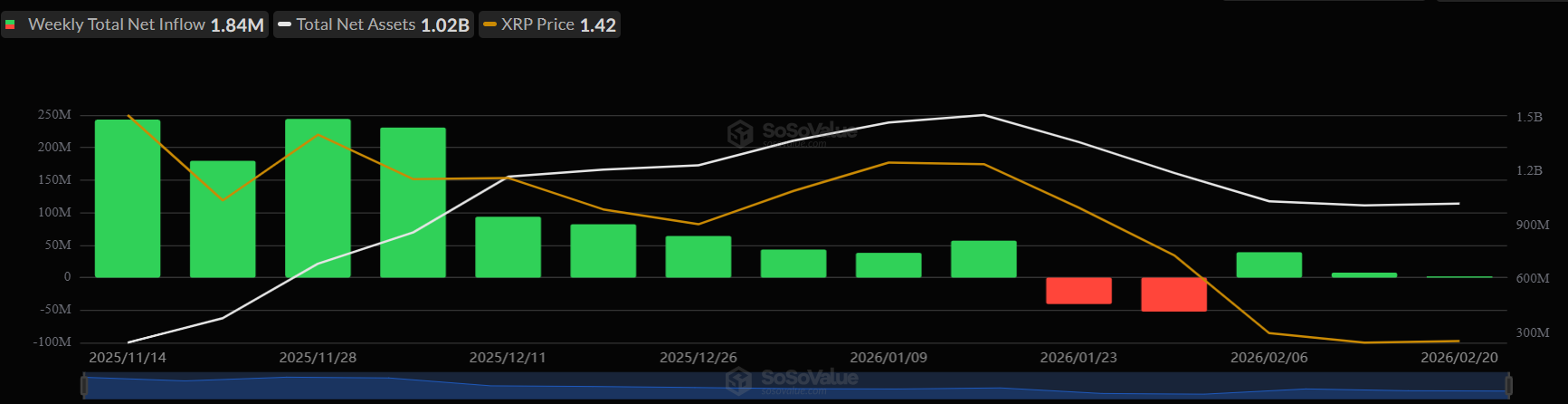Click the green bar at 2025/12/11

[508, 246]
